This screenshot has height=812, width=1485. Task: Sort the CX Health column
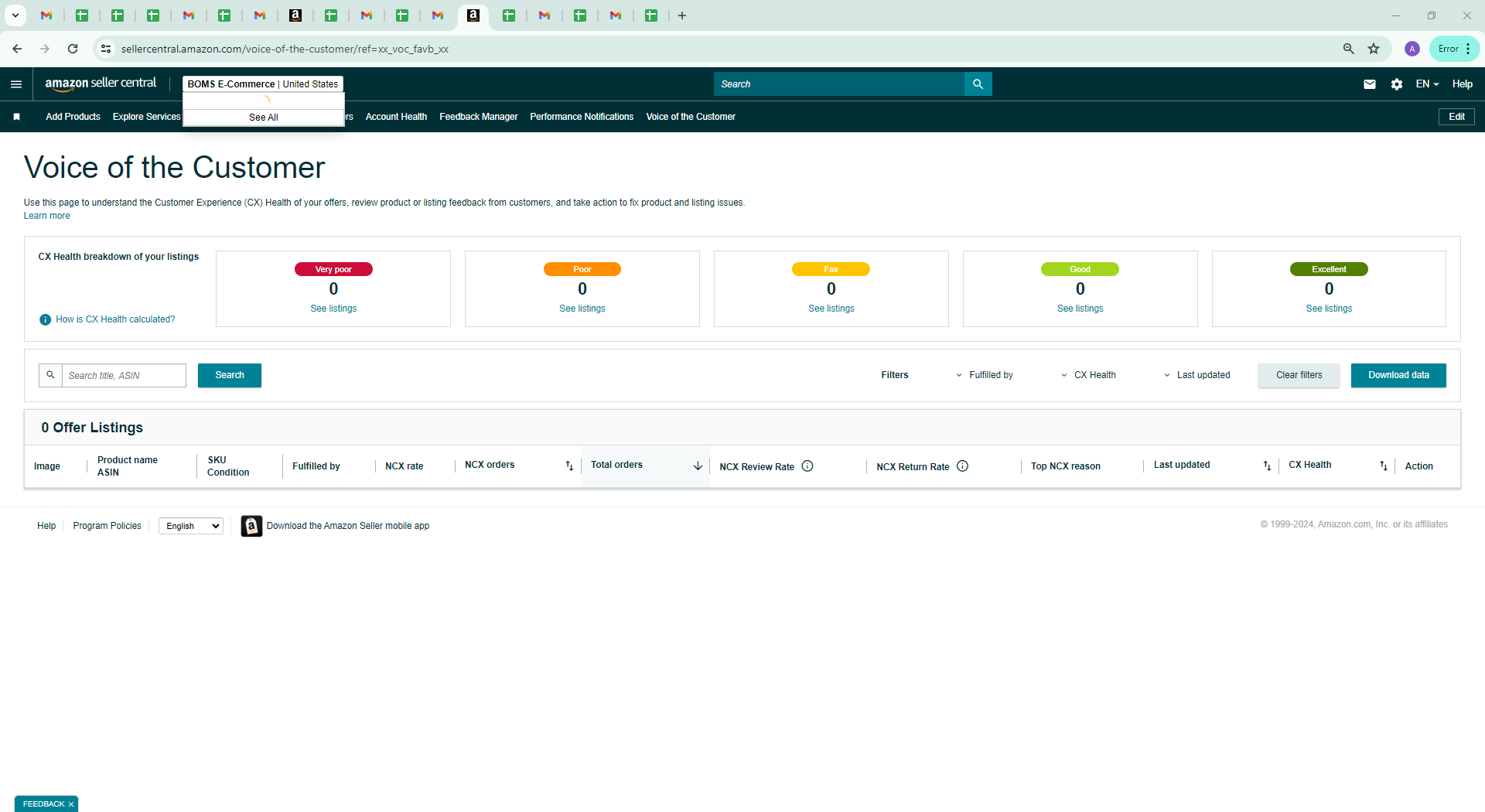(x=1384, y=466)
